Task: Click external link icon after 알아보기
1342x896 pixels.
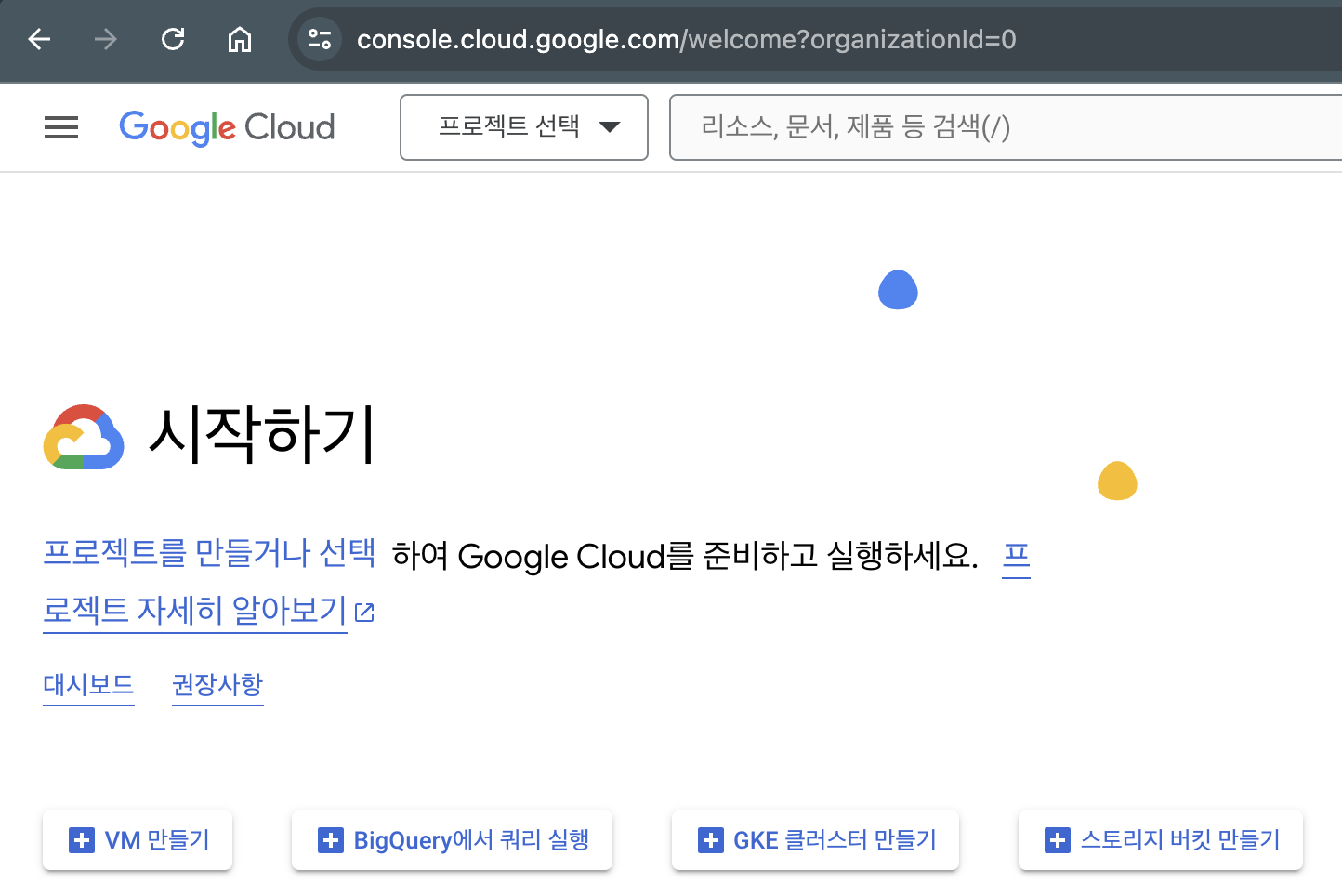Action: pyautogui.click(x=365, y=613)
